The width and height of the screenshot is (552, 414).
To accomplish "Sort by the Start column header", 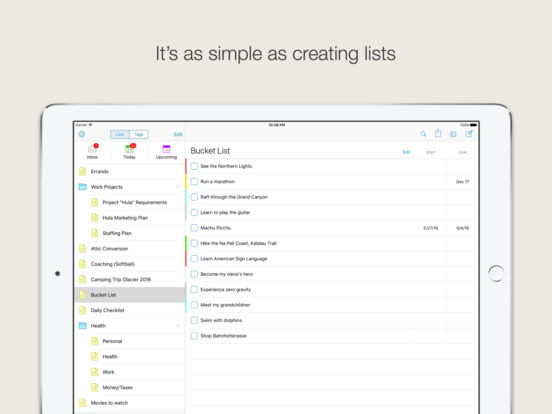I will click(x=431, y=152).
